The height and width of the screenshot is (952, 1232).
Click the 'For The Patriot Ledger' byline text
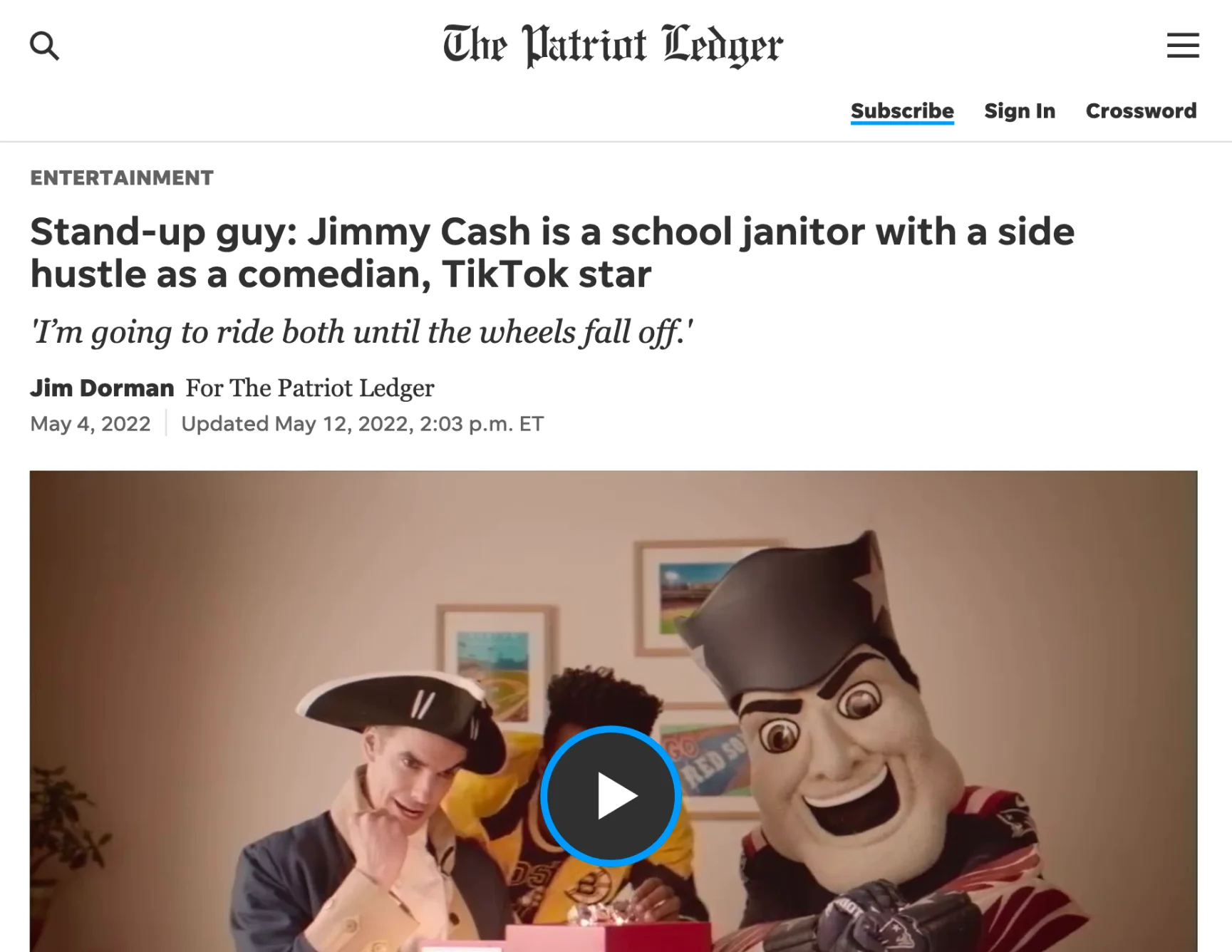pos(310,388)
